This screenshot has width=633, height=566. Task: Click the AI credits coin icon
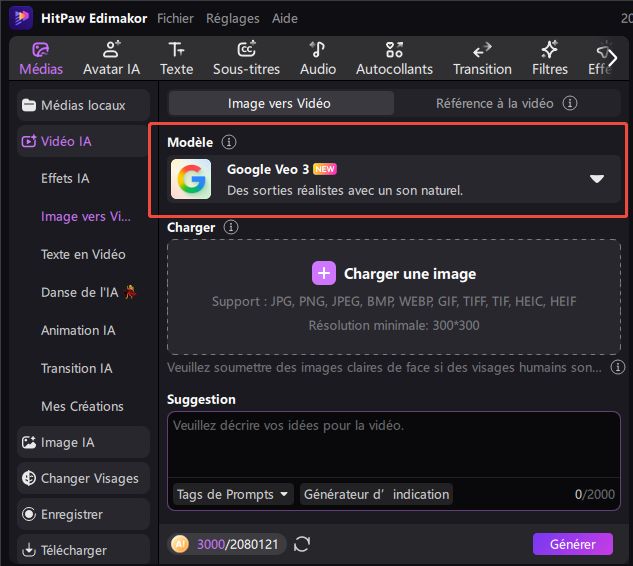(180, 544)
